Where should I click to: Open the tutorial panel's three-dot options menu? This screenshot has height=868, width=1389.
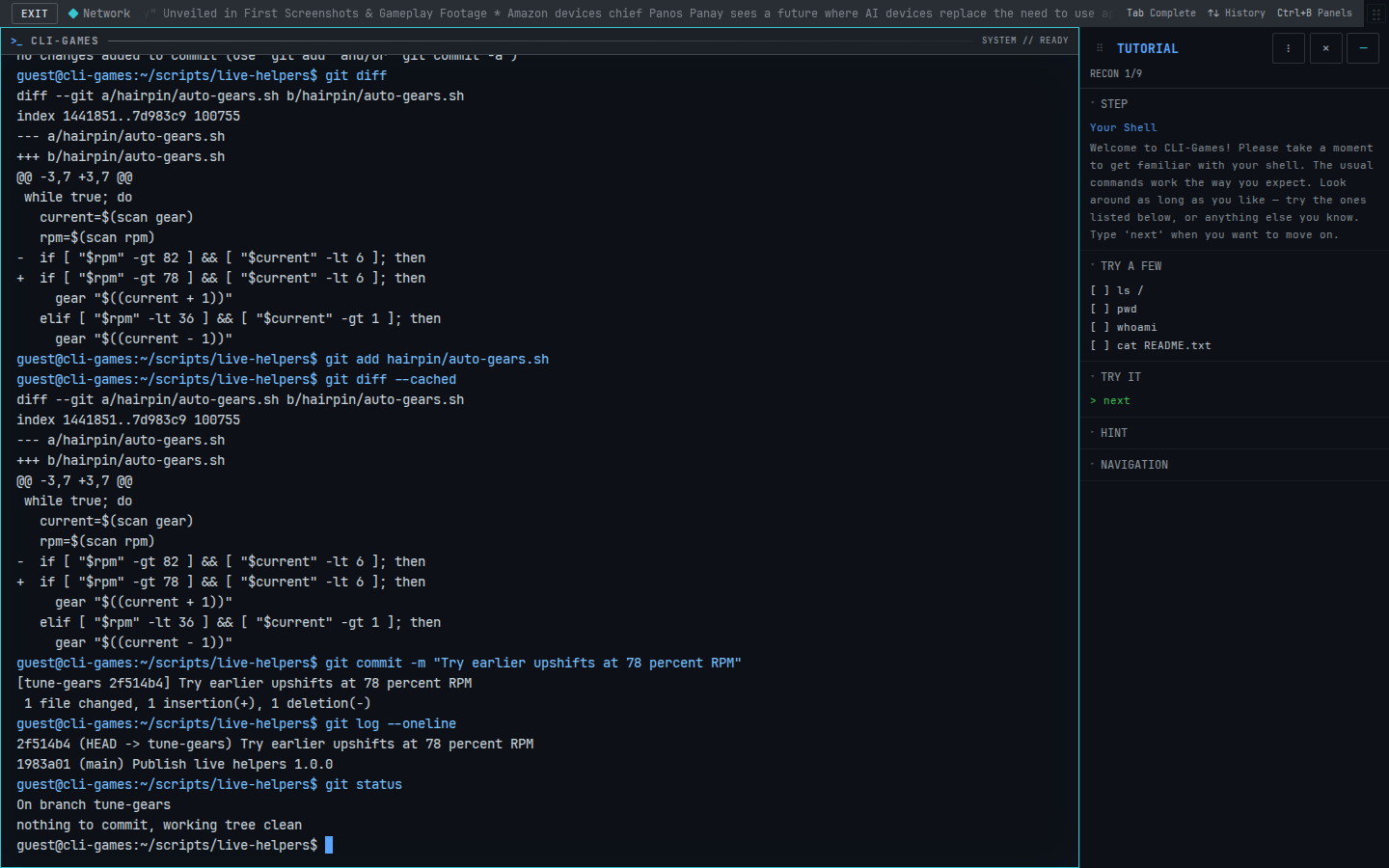(x=1288, y=48)
